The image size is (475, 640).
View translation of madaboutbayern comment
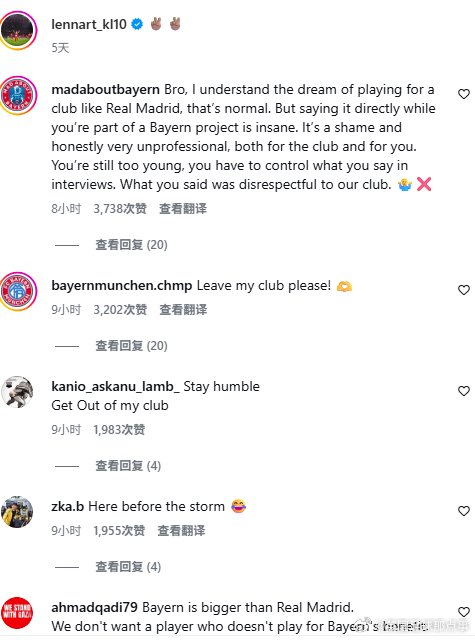tap(183, 209)
